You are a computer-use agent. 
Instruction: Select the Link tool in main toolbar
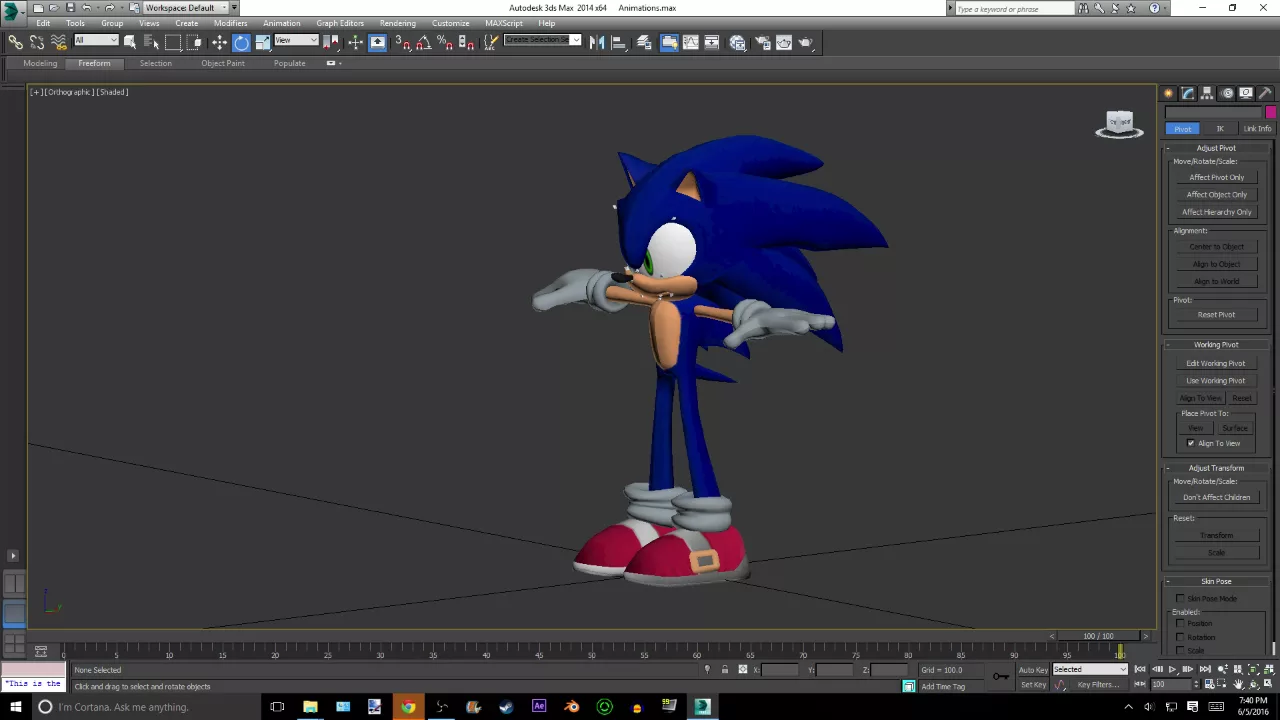16,42
